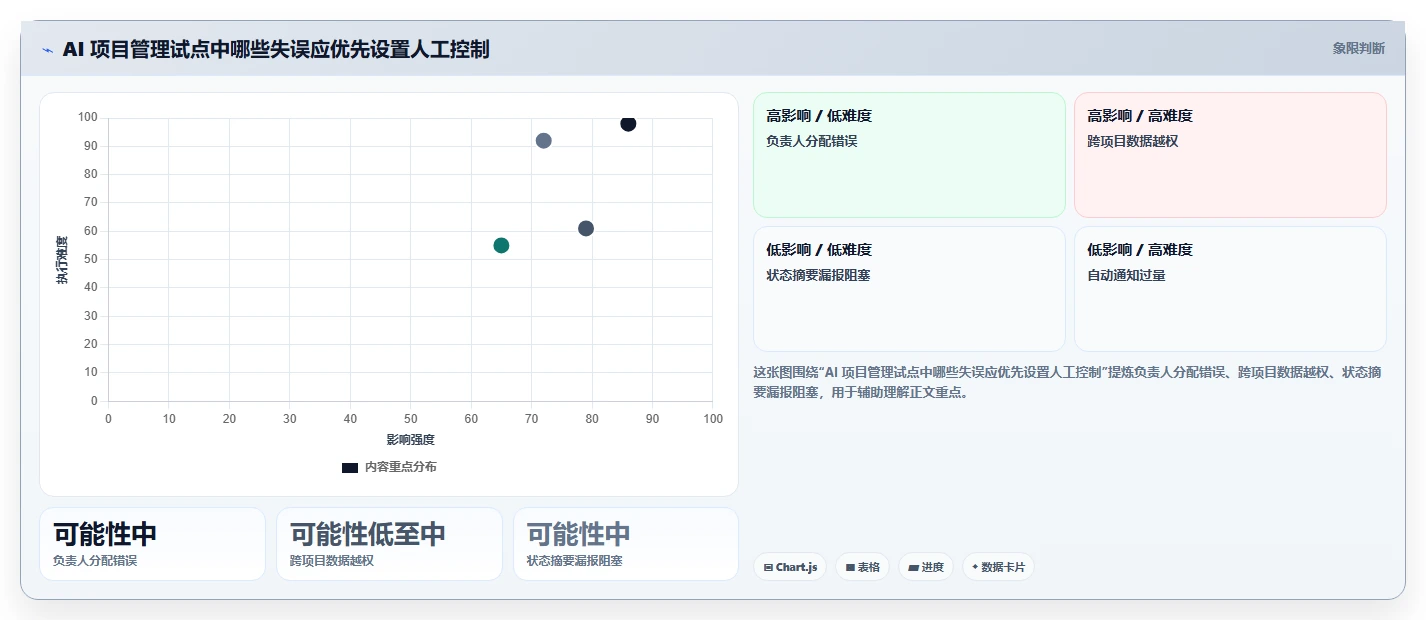Click 象限判断 label in header
Viewport: 1426px width, 620px height.
tap(1359, 48)
